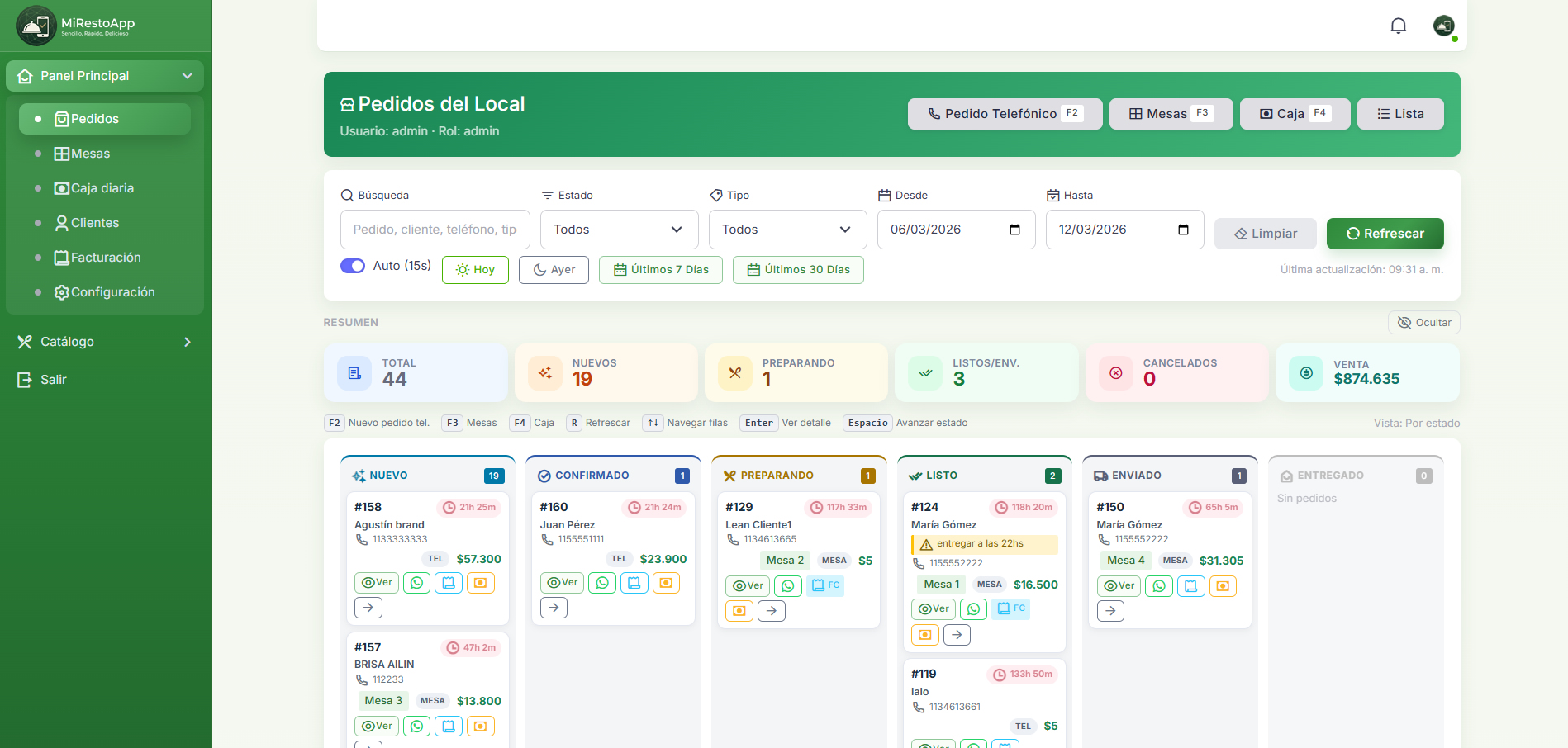This screenshot has width=1568, height=748.
Task: Expand the Catálogo menu
Action: (105, 342)
